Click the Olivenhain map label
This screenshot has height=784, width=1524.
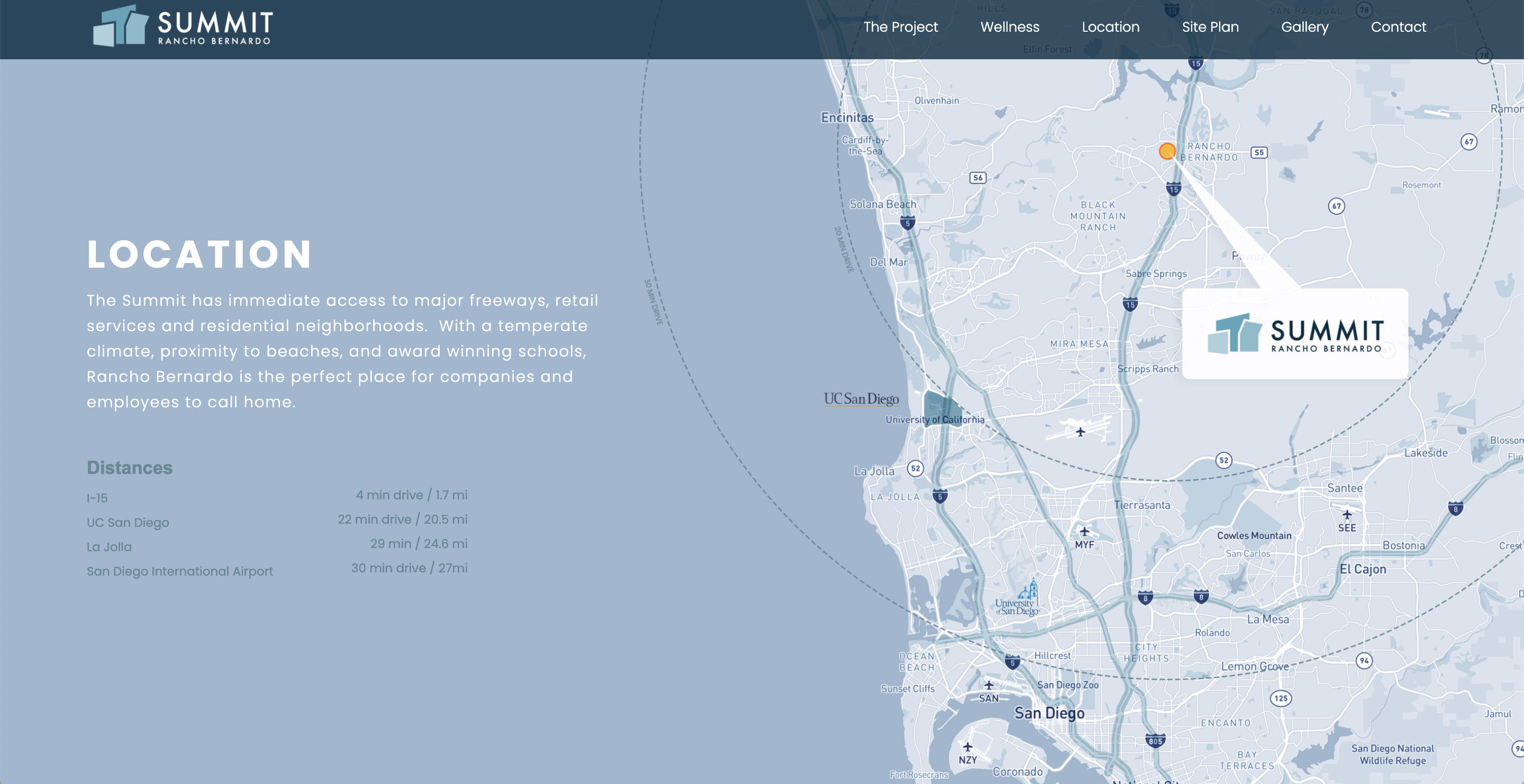click(x=937, y=101)
